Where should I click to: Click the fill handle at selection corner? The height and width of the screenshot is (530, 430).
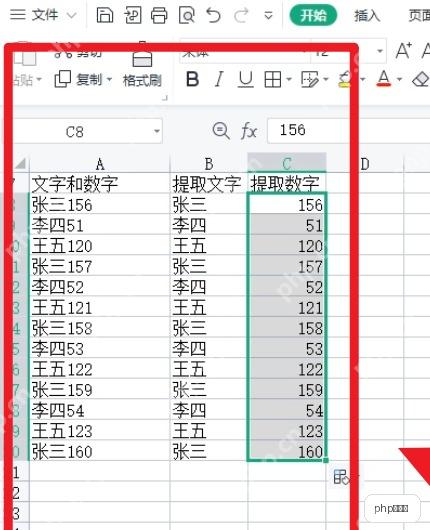point(326,460)
